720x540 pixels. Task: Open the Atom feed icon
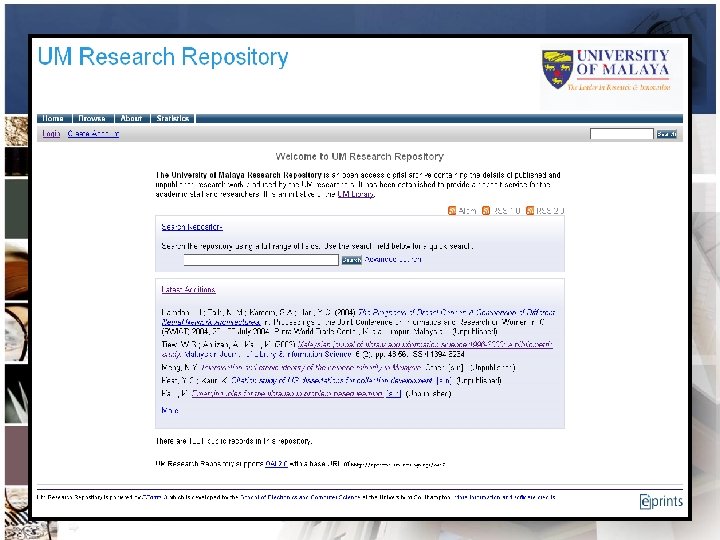point(452,210)
